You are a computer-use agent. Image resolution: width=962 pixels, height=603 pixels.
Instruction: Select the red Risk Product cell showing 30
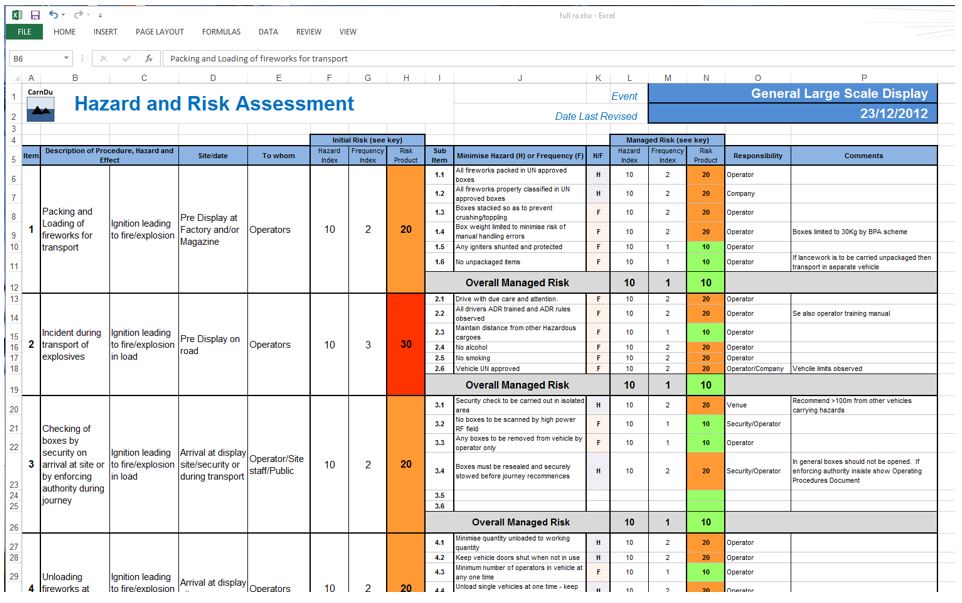(405, 344)
